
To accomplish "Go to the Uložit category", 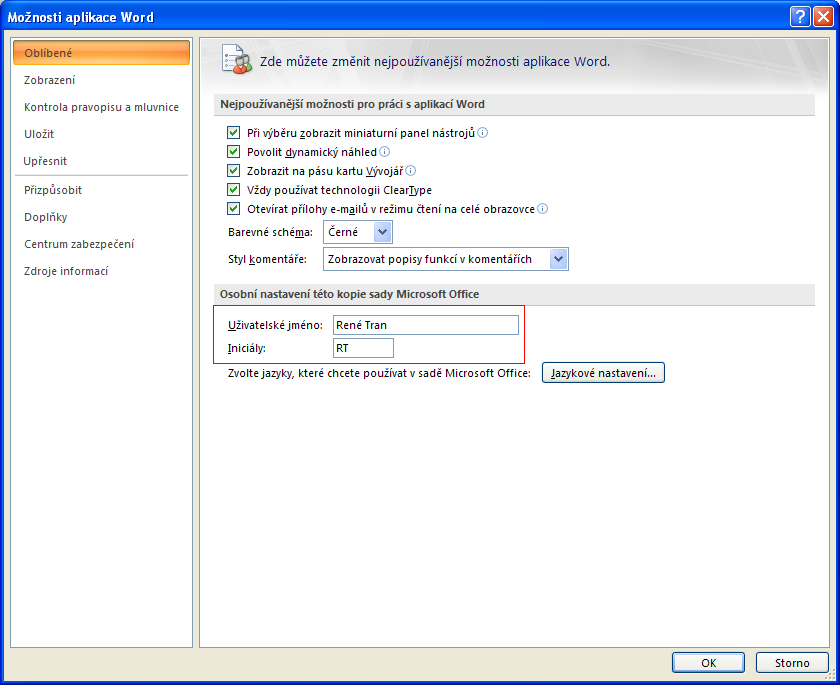I will coord(101,134).
